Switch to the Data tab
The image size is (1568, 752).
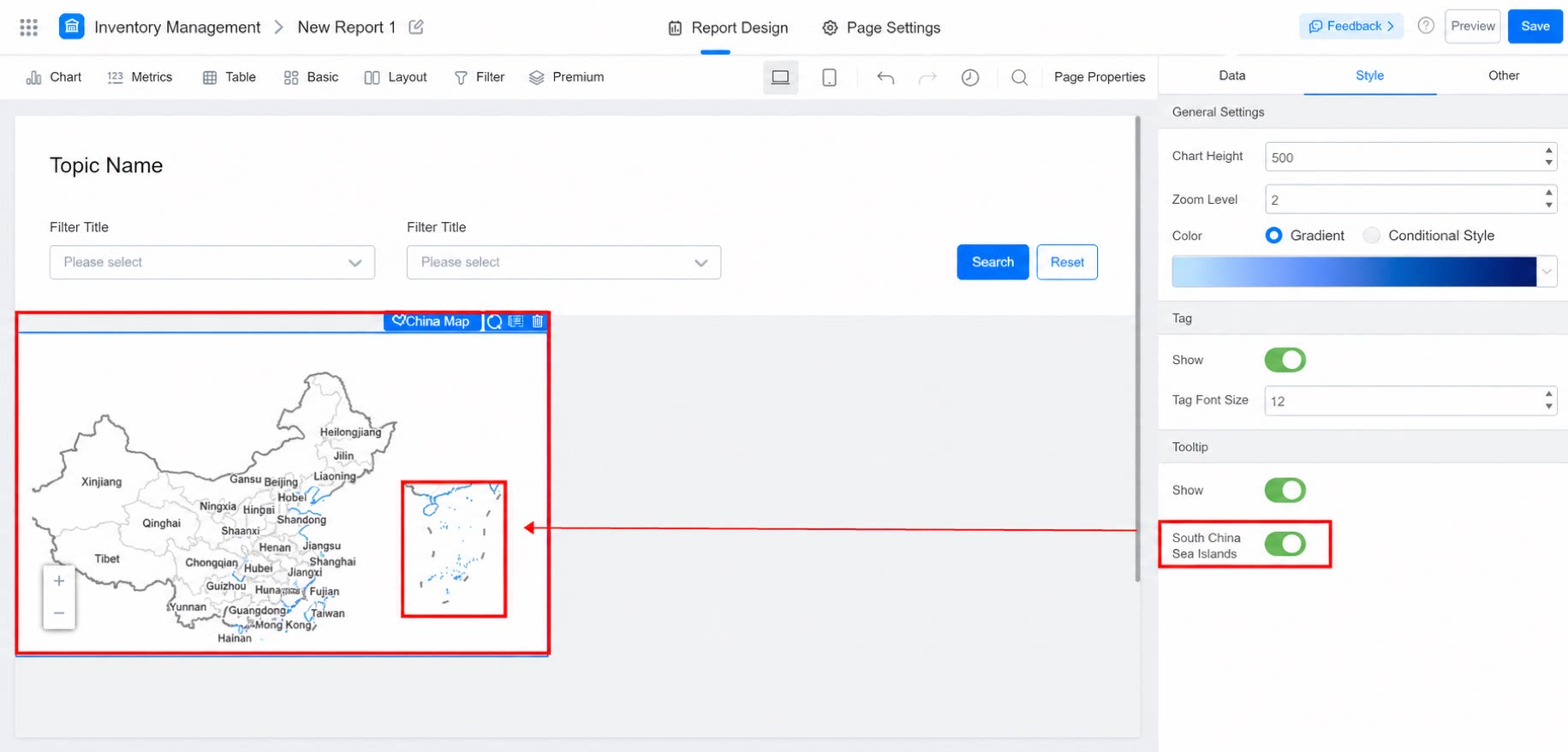[1231, 75]
